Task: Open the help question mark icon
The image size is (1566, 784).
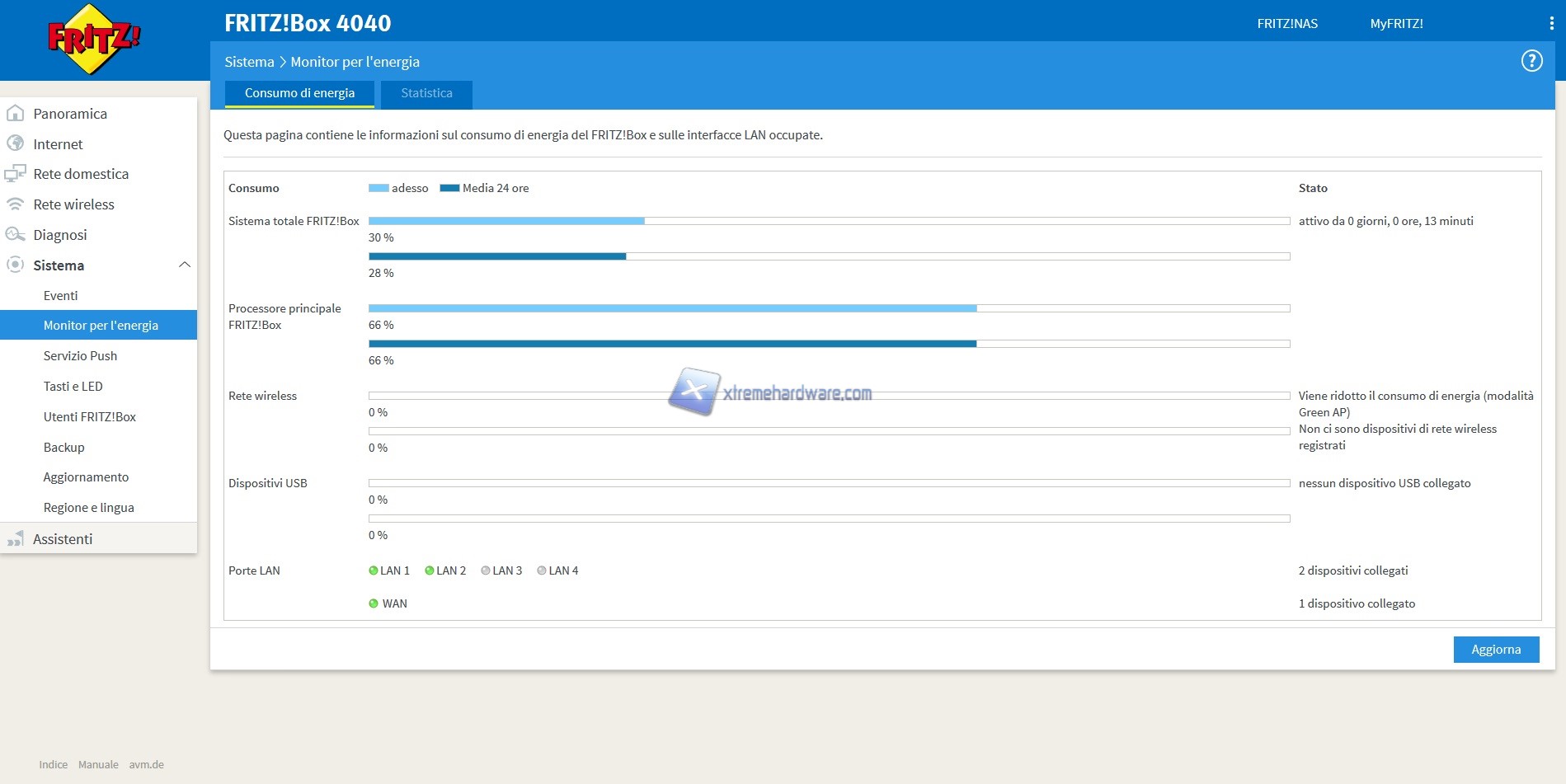Action: click(1531, 61)
